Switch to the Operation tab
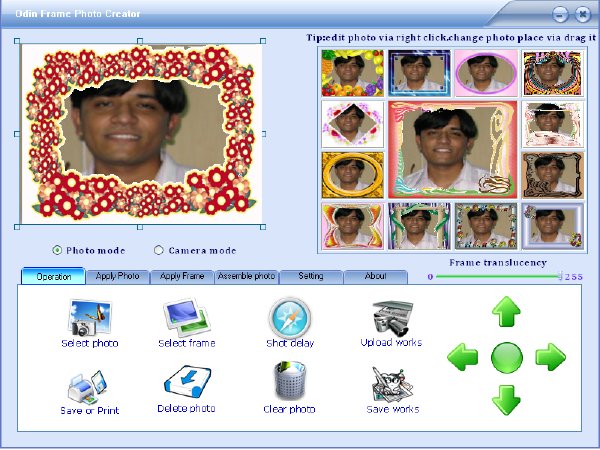 tap(53, 276)
